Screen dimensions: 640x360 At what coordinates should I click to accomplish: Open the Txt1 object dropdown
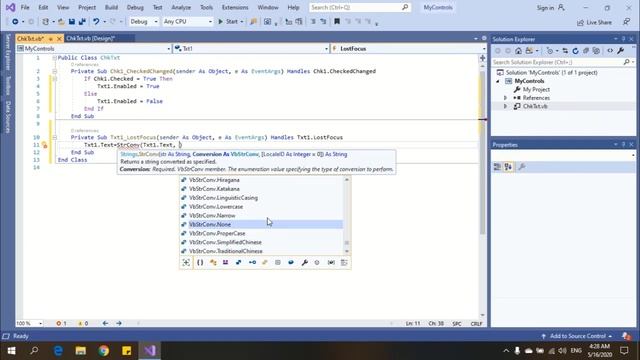click(x=251, y=49)
